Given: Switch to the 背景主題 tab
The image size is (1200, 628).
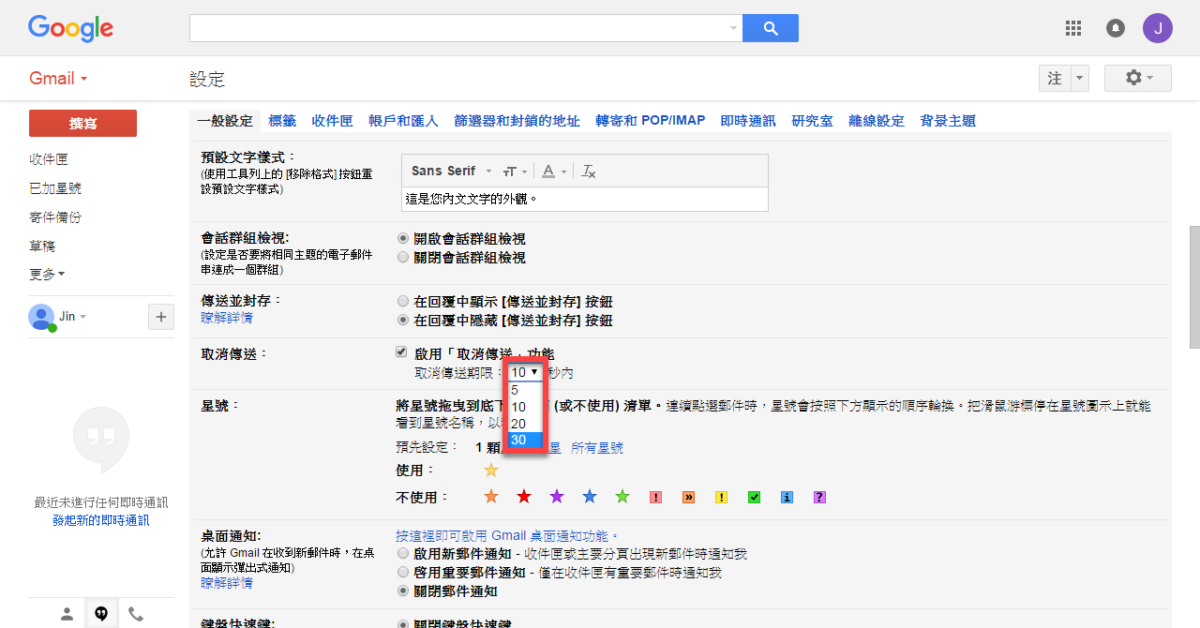Looking at the screenshot, I should [x=948, y=121].
